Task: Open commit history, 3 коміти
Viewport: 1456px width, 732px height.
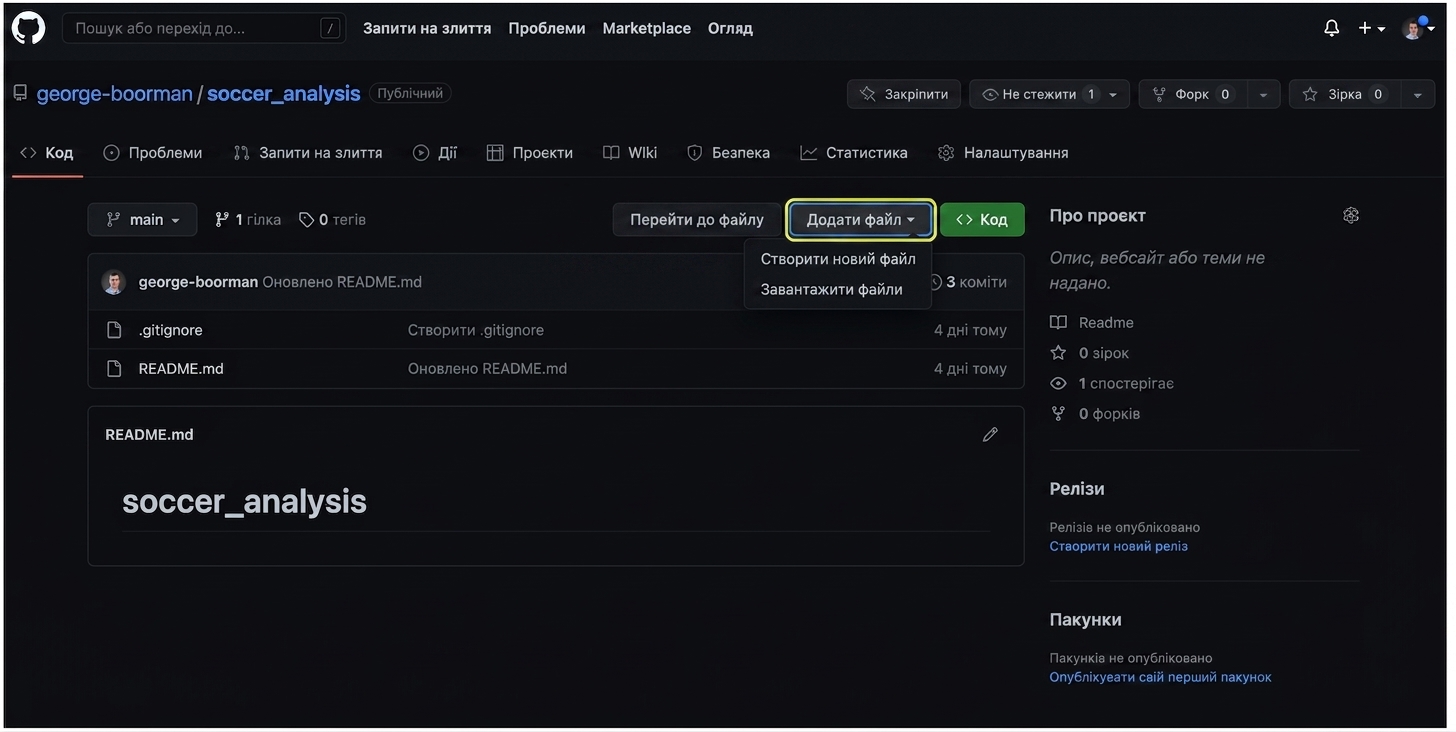Action: tap(968, 282)
